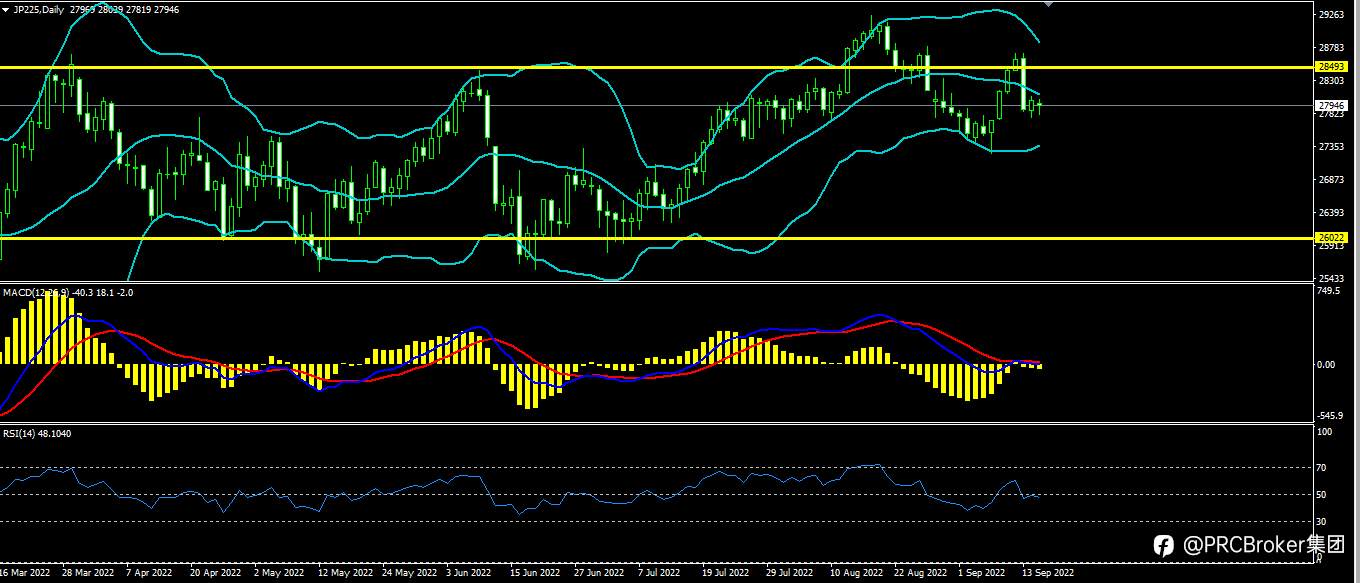Click the 3 Jun 2022 date label
Screen dimensions: 1360x583
[469, 573]
